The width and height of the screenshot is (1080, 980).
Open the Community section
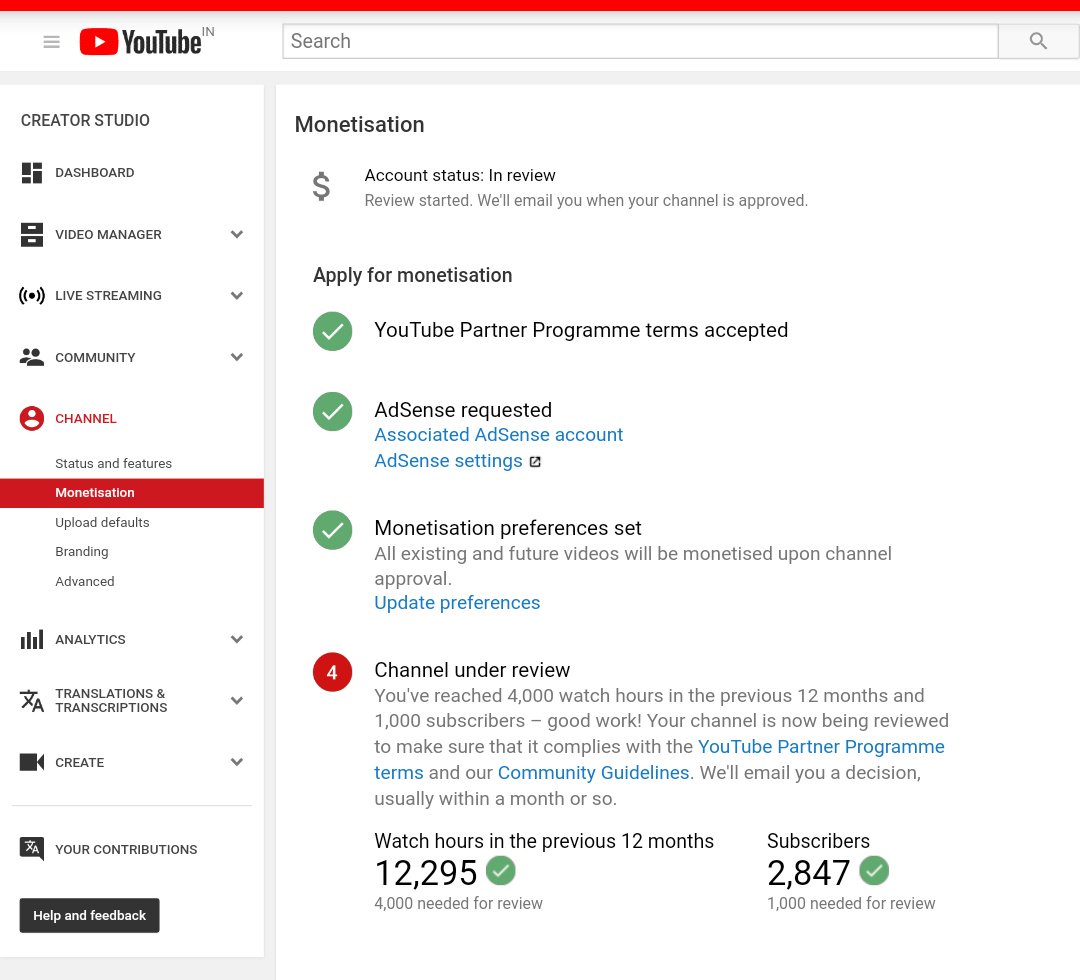95,357
